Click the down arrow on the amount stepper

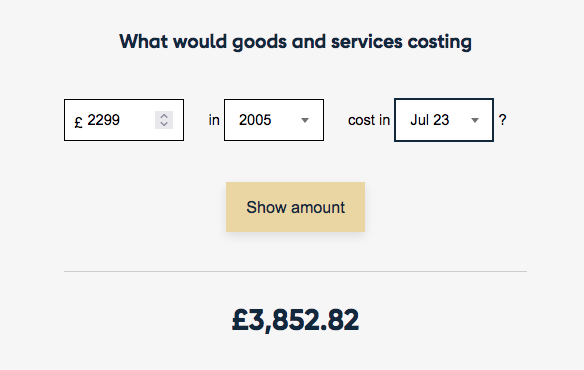[x=164, y=124]
